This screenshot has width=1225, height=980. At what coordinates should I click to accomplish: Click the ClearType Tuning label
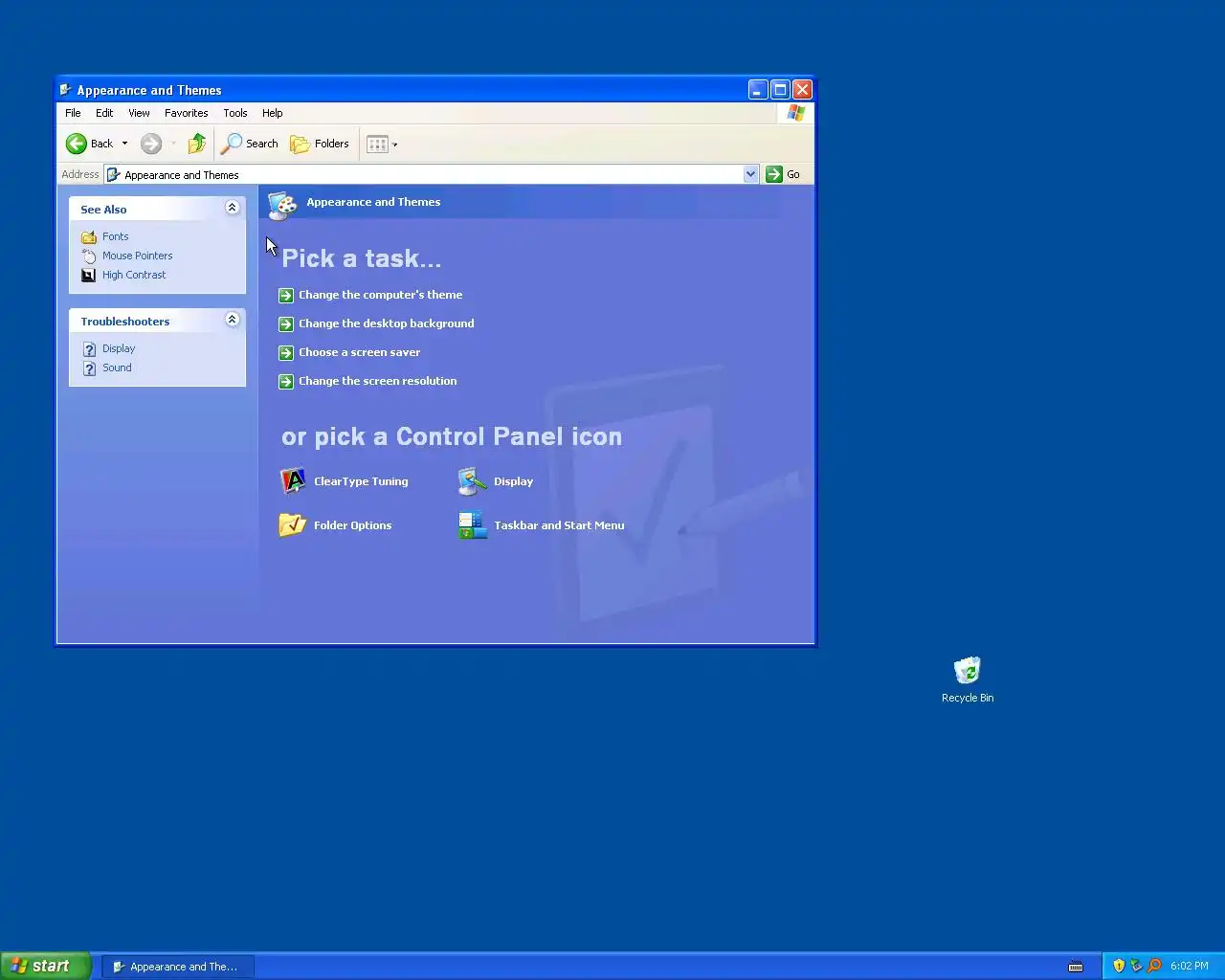click(361, 481)
